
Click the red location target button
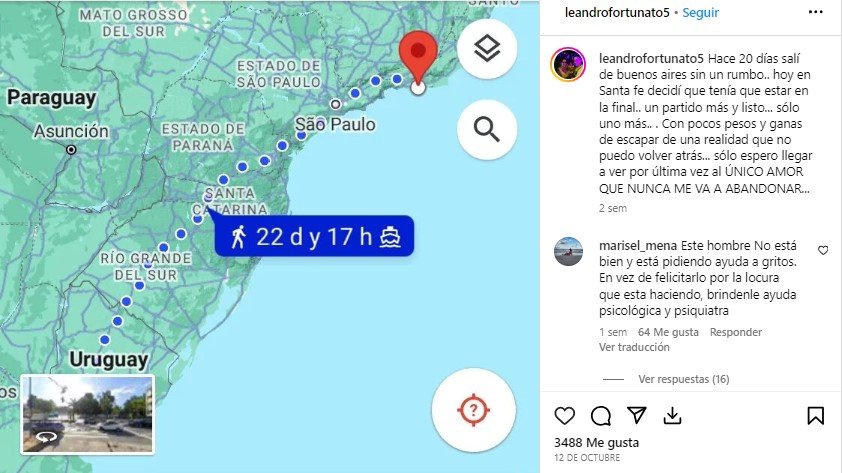click(x=474, y=410)
